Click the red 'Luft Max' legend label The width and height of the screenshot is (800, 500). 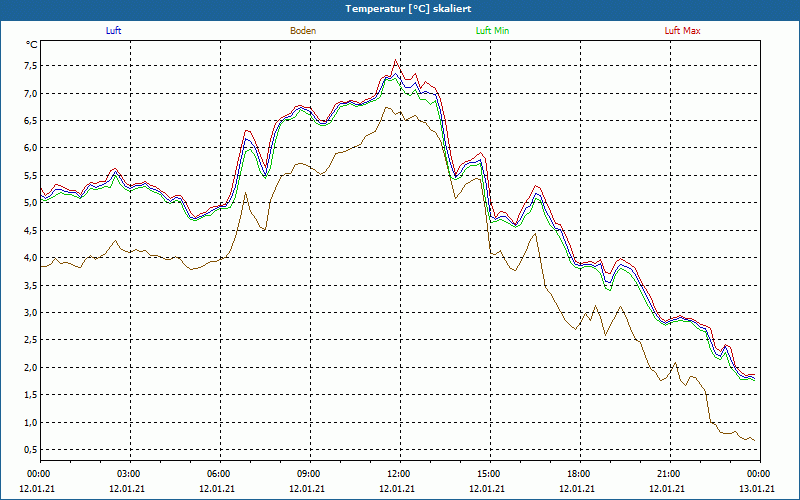pyautogui.click(x=682, y=31)
